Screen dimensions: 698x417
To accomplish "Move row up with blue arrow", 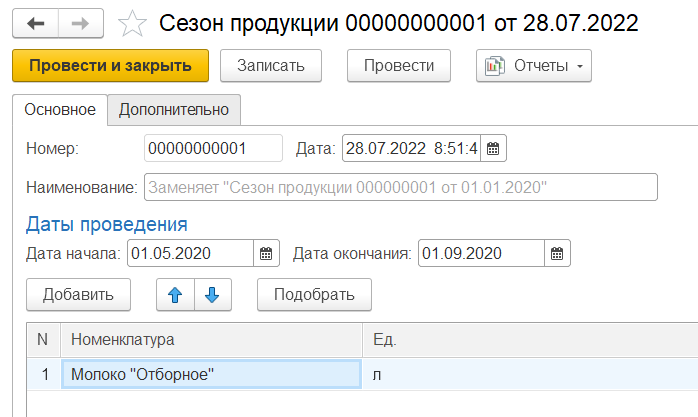I will 174,294.
